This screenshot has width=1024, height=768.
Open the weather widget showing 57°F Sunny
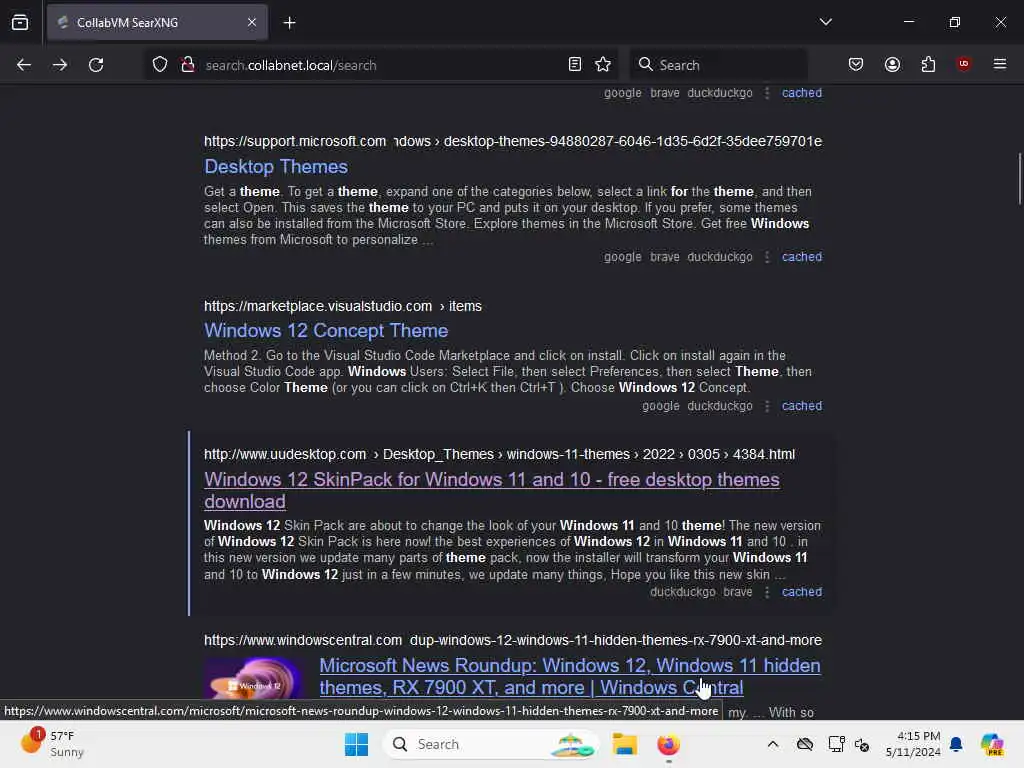(x=52, y=744)
